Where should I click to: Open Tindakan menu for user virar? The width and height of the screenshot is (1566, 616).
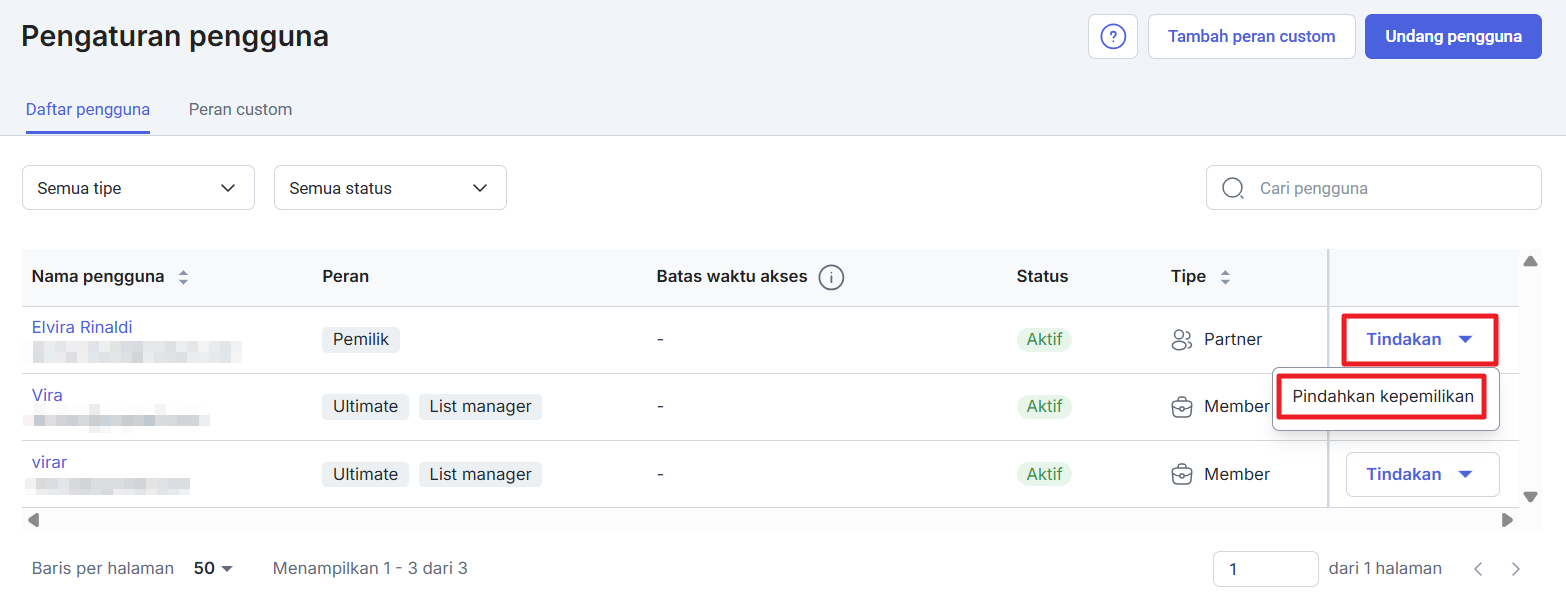click(1422, 474)
